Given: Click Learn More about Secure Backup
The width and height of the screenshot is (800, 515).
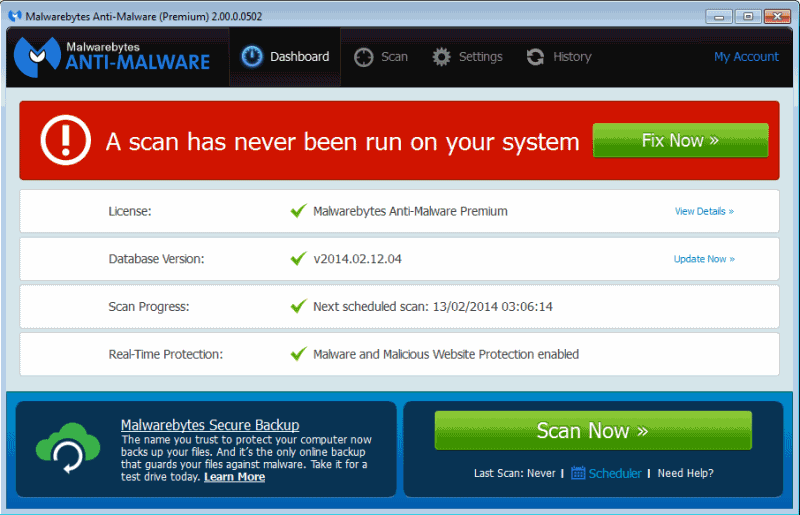Looking at the screenshot, I should 234,477.
